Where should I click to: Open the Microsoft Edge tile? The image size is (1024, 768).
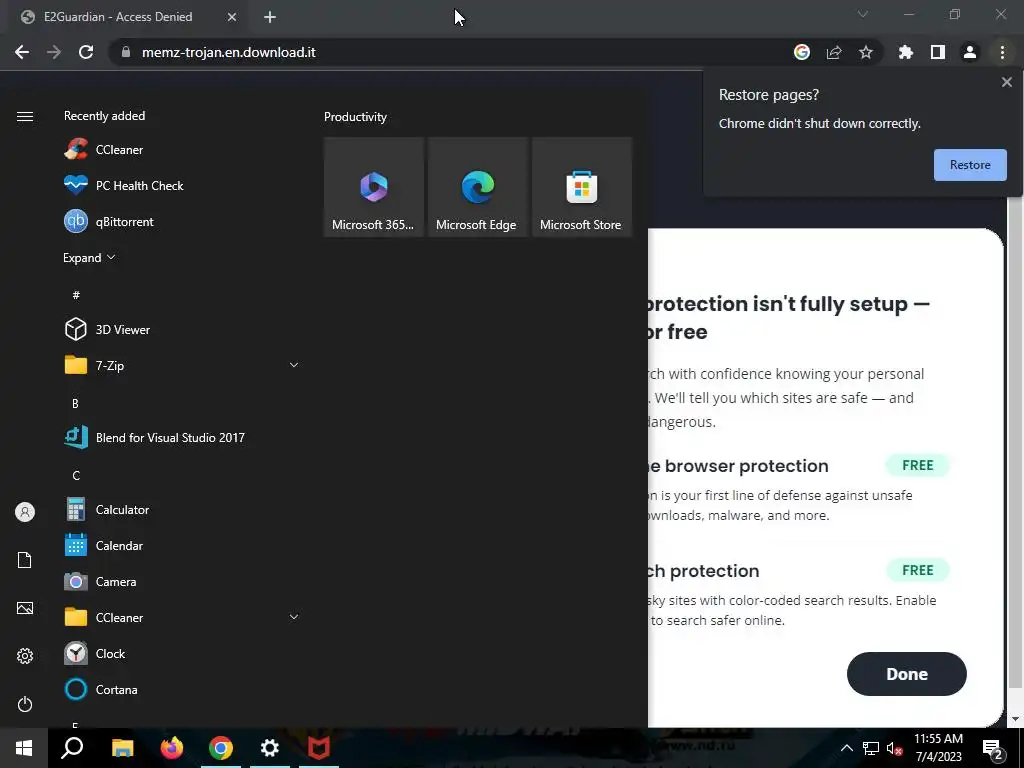click(477, 187)
